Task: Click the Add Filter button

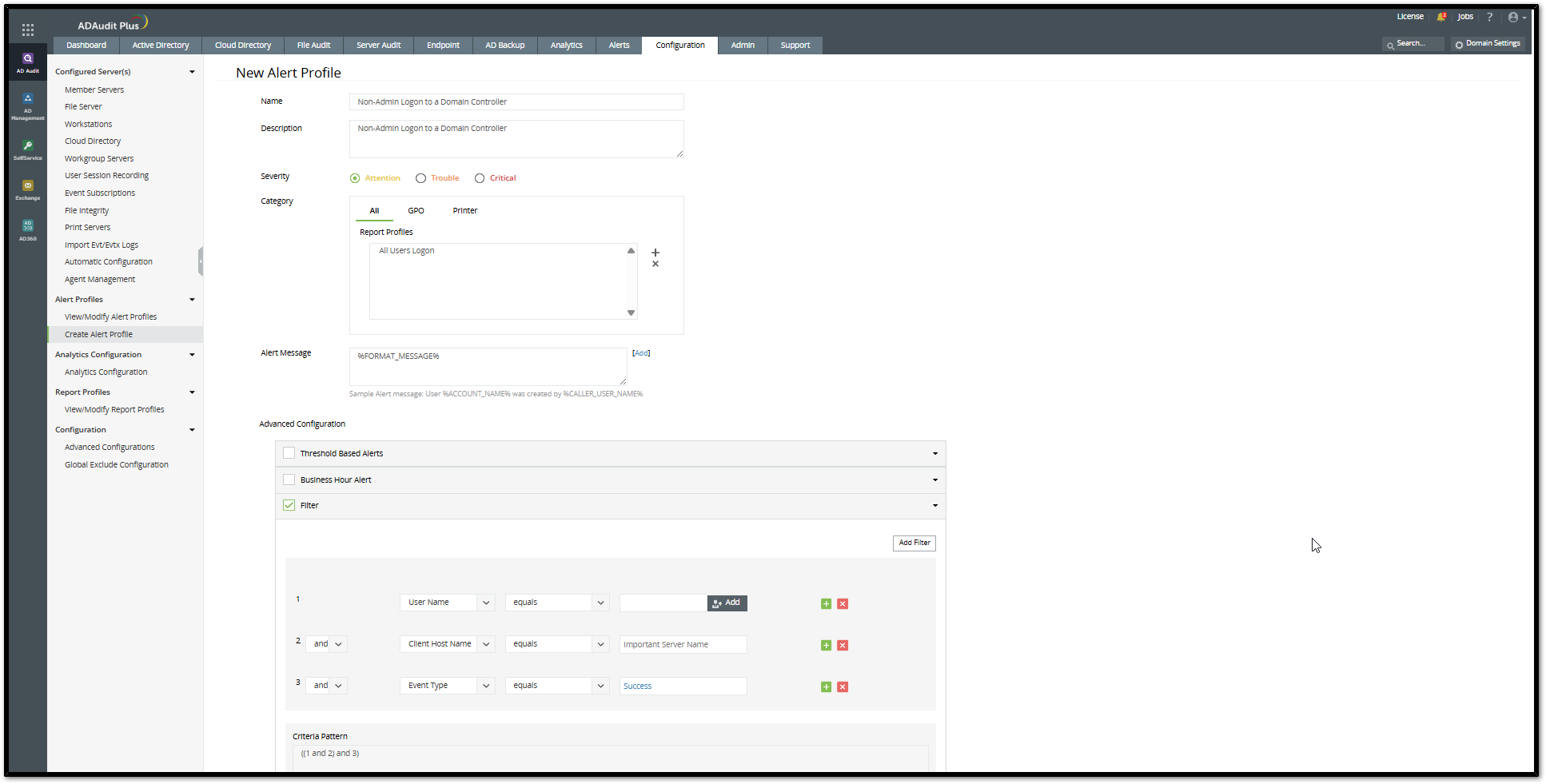Action: tap(914, 543)
